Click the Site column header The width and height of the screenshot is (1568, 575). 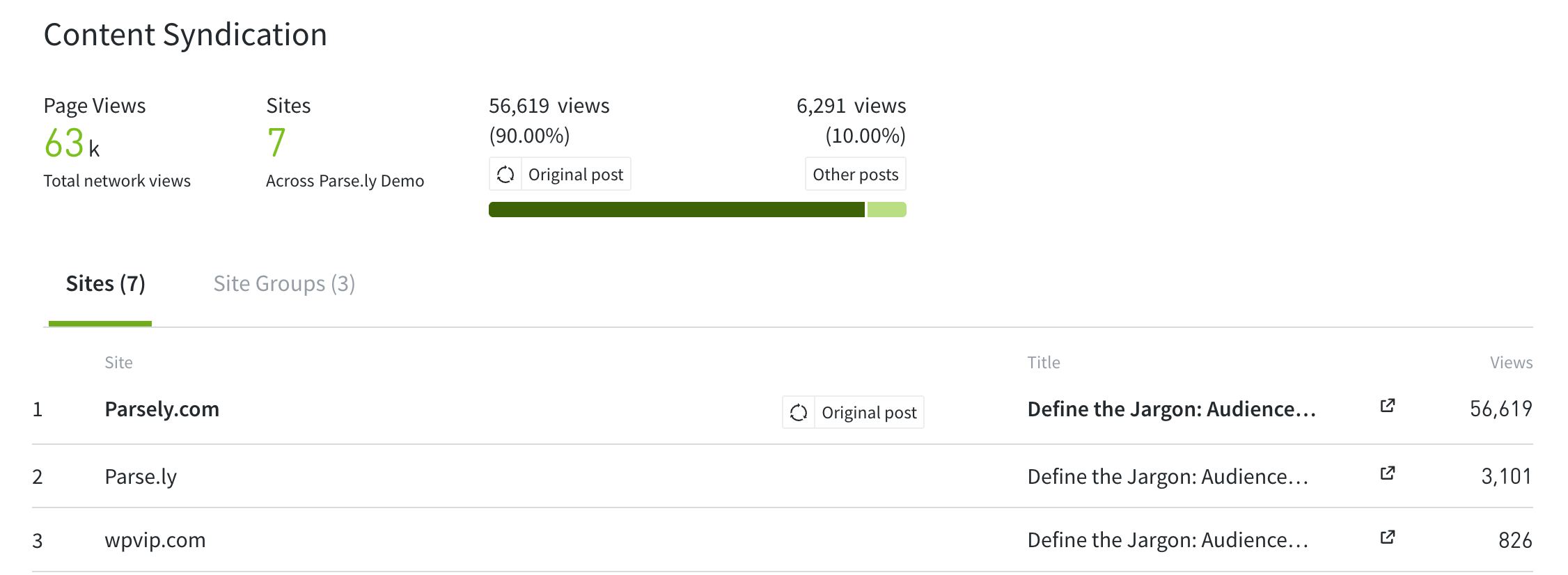point(118,363)
